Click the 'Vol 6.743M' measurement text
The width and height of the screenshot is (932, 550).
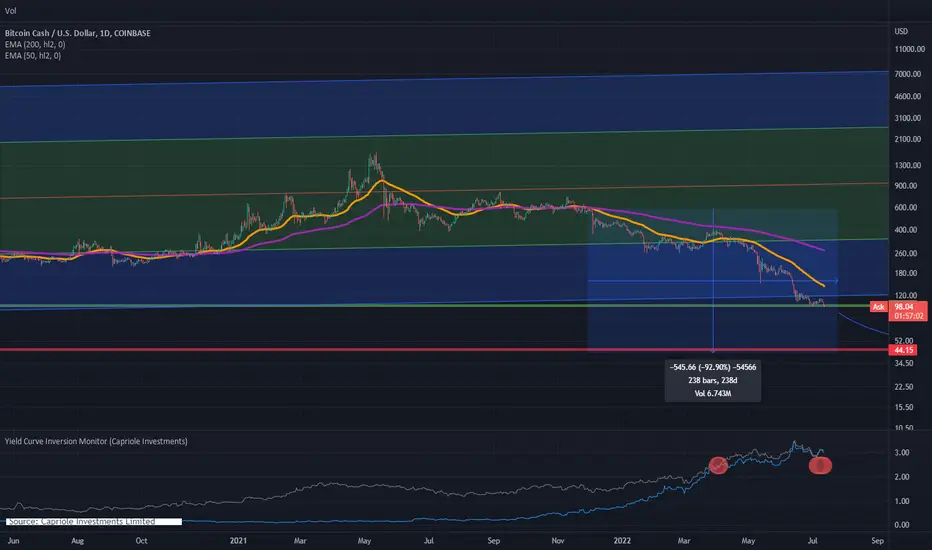713,394
